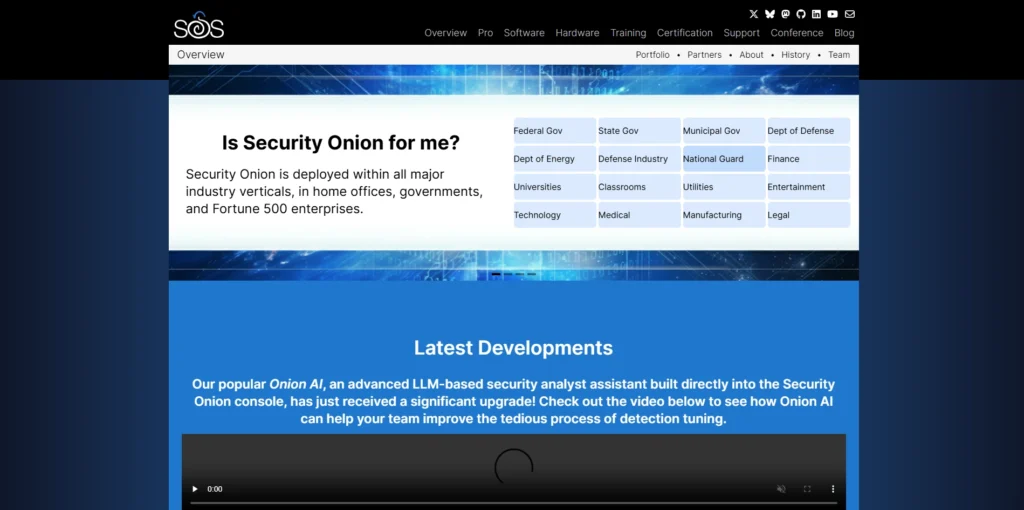Select the Technology tile
This screenshot has width=1024, height=510.
click(554, 215)
